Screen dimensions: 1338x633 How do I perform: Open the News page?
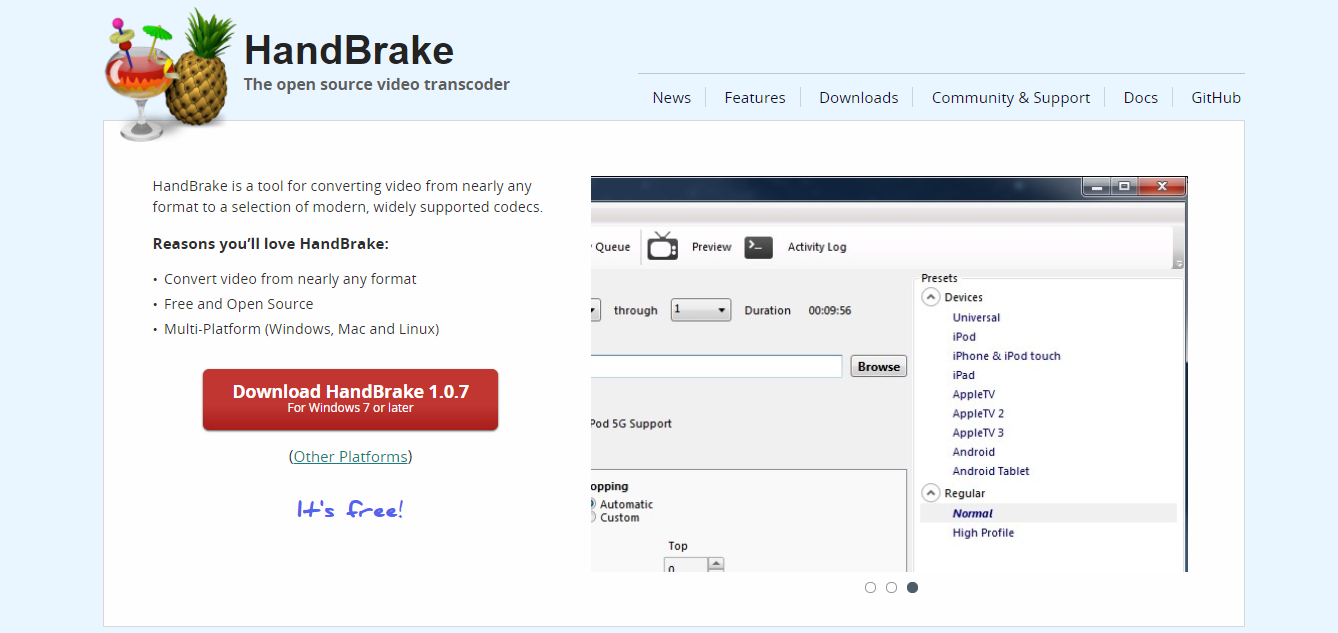point(671,98)
